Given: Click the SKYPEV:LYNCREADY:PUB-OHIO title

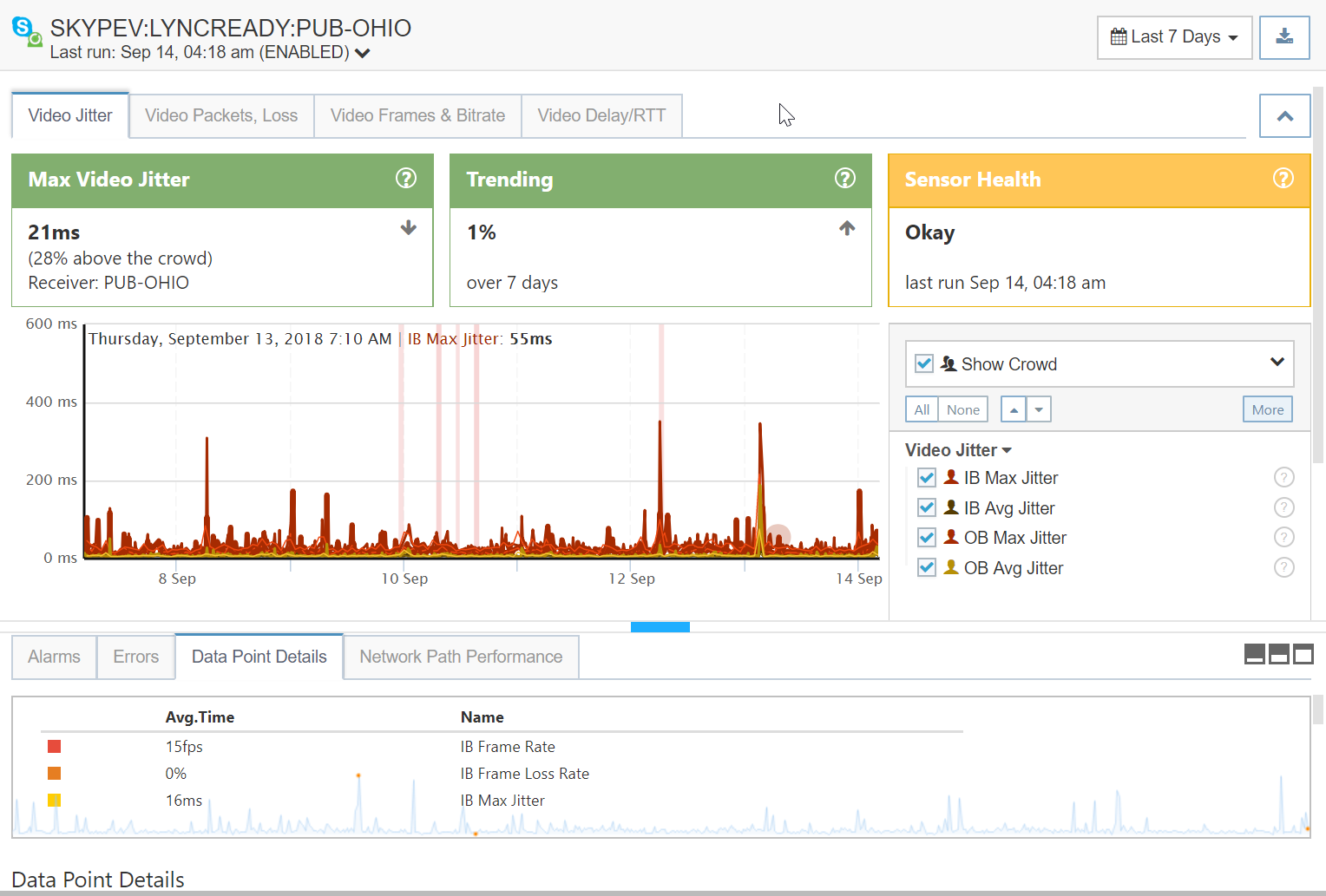Looking at the screenshot, I should point(231,28).
